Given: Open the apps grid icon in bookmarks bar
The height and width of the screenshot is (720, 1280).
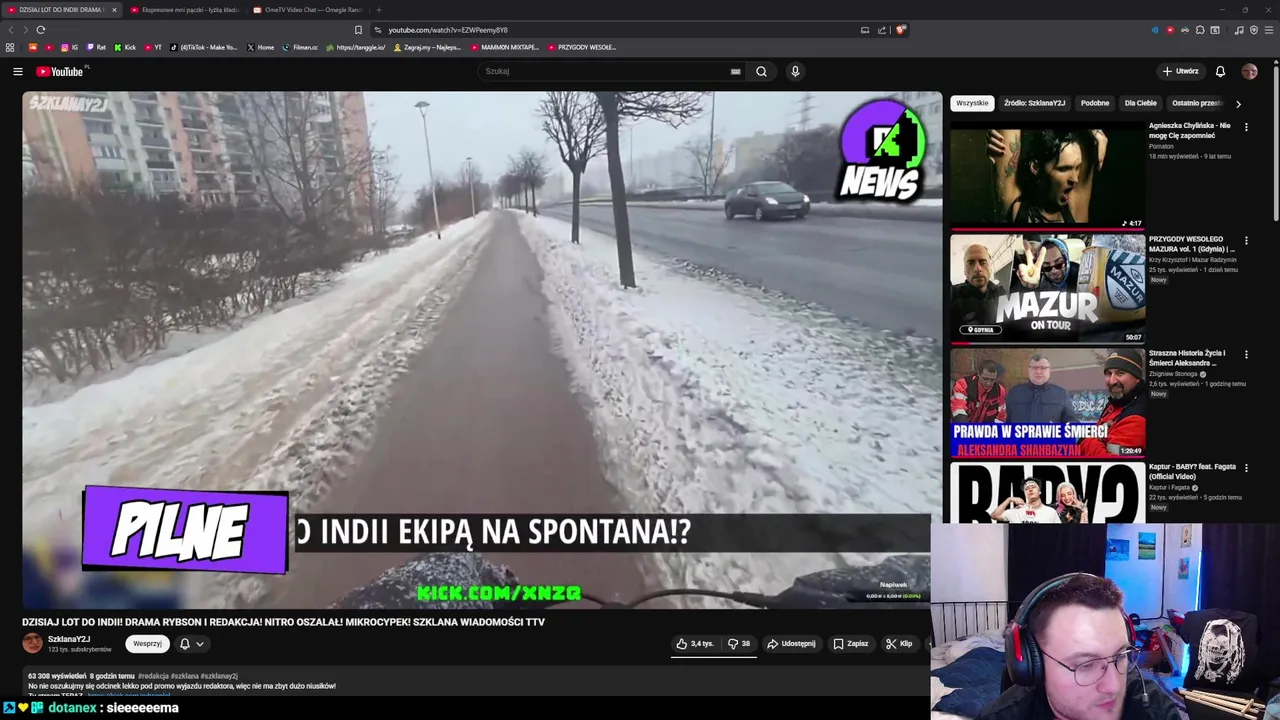Looking at the screenshot, I should [10, 47].
